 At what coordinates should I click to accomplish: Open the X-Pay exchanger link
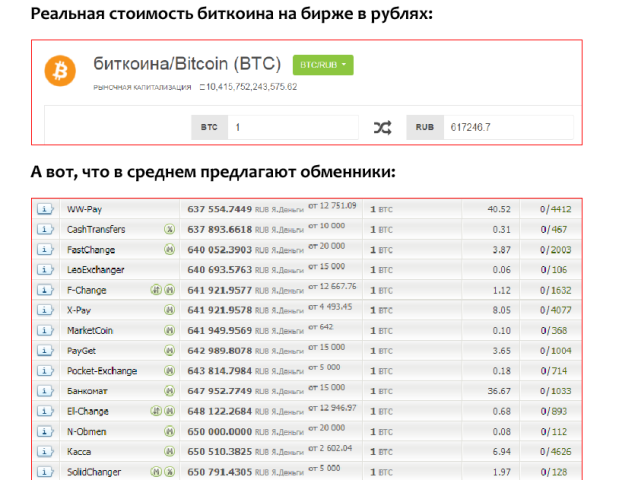click(x=79, y=310)
